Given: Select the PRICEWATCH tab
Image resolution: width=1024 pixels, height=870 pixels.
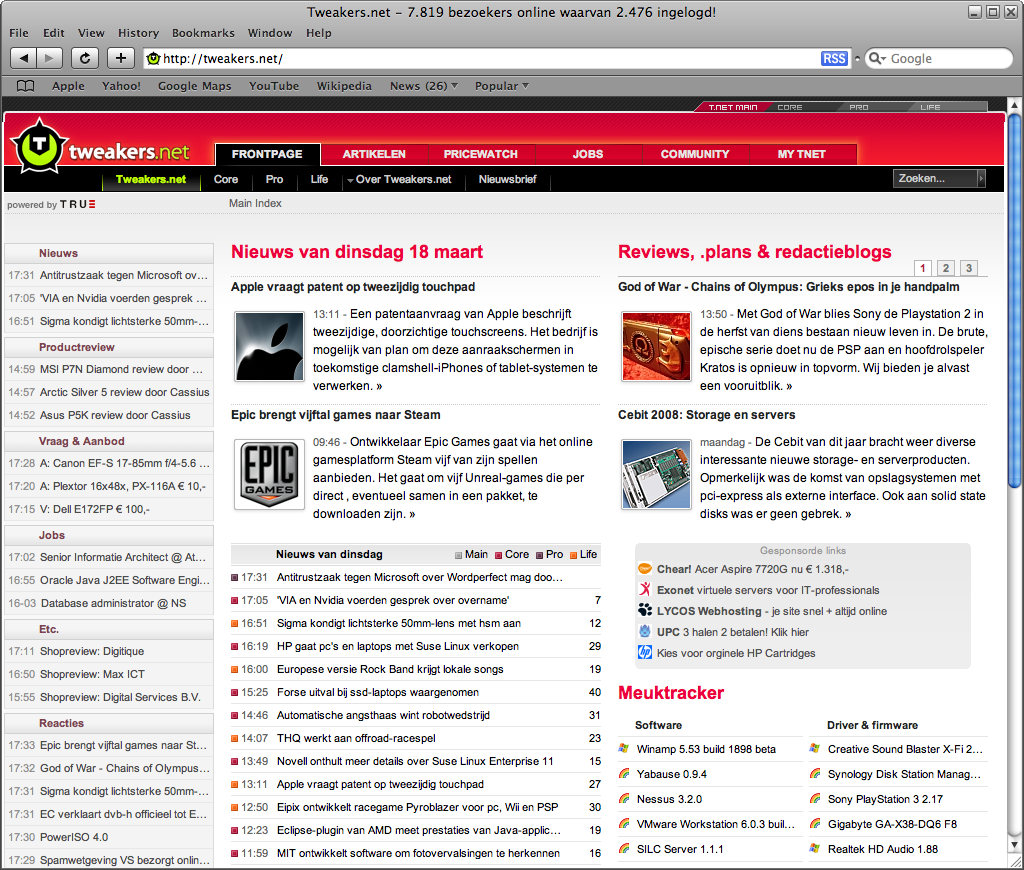Looking at the screenshot, I should coord(481,154).
